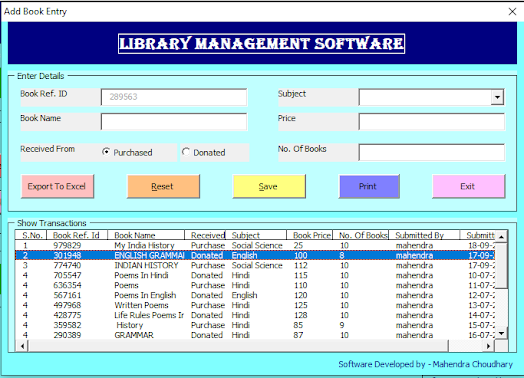Select the GRAMMAR row with ID 290389
Image resolution: width=524 pixels, height=378 pixels.
tap(255, 335)
